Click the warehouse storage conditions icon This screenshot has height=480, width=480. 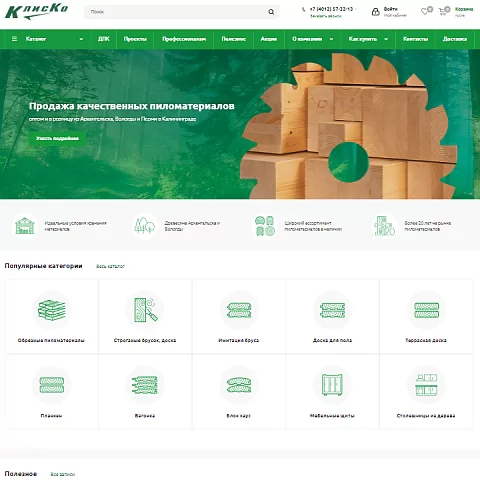click(x=25, y=226)
